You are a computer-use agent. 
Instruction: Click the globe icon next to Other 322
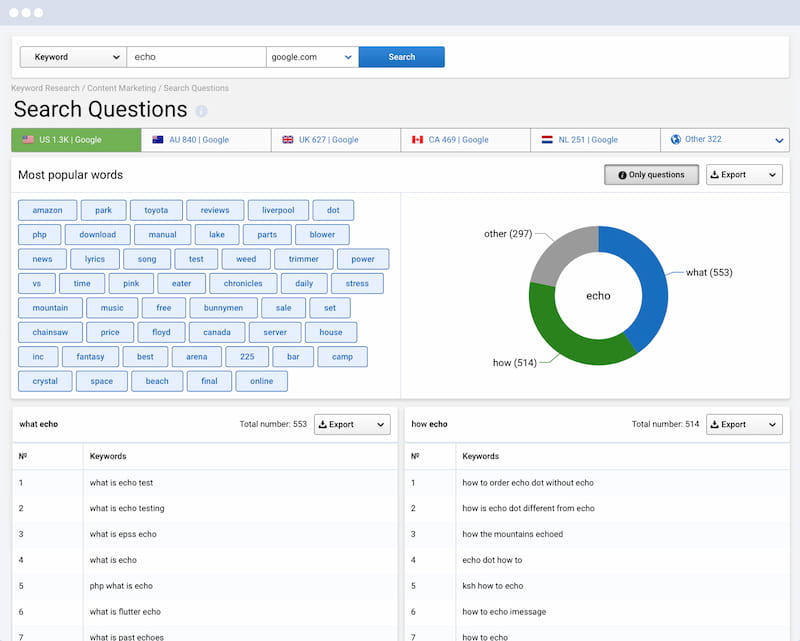[677, 140]
